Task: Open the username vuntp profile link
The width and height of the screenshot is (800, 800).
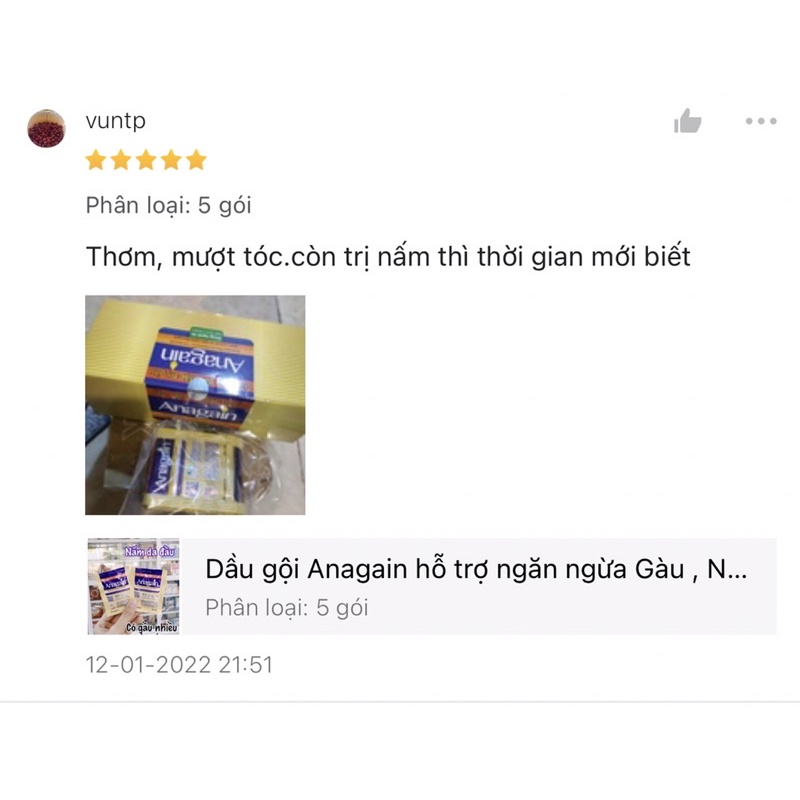Action: click(116, 121)
